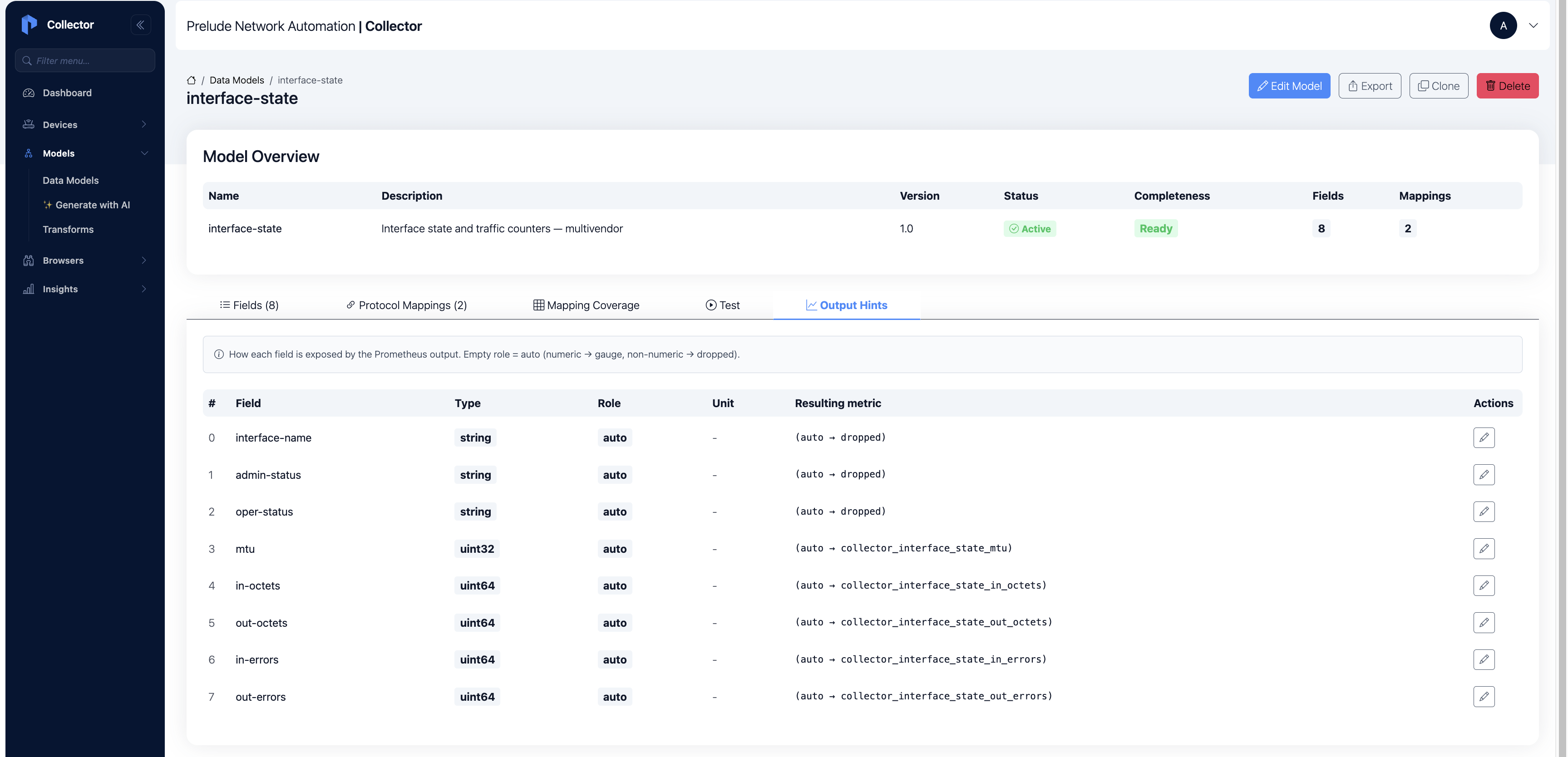Click pencil icon for in-octets row

1484,585
